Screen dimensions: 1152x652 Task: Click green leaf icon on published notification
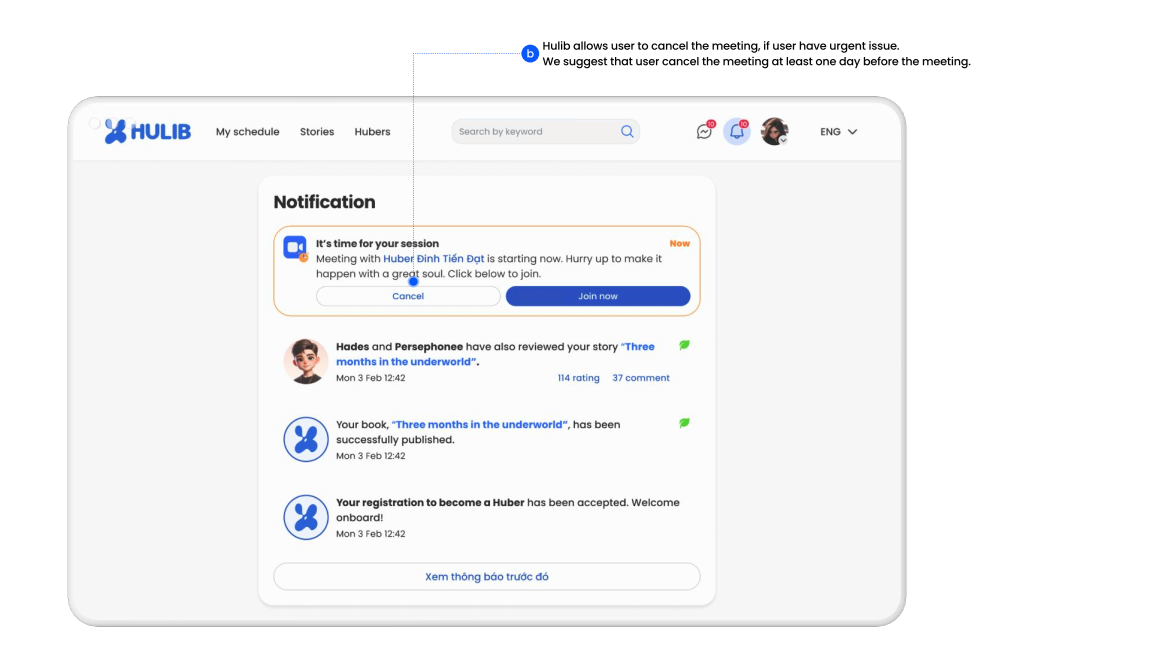coord(685,423)
